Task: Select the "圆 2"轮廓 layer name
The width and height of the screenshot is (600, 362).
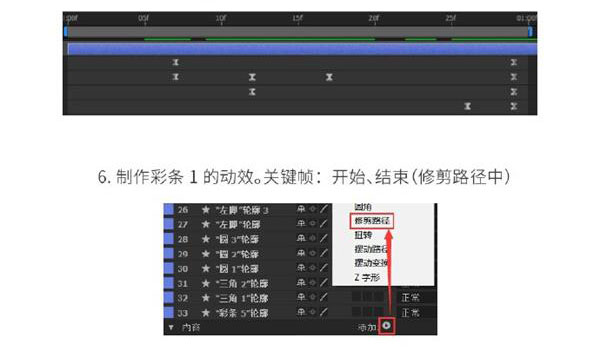Action: click(x=237, y=254)
